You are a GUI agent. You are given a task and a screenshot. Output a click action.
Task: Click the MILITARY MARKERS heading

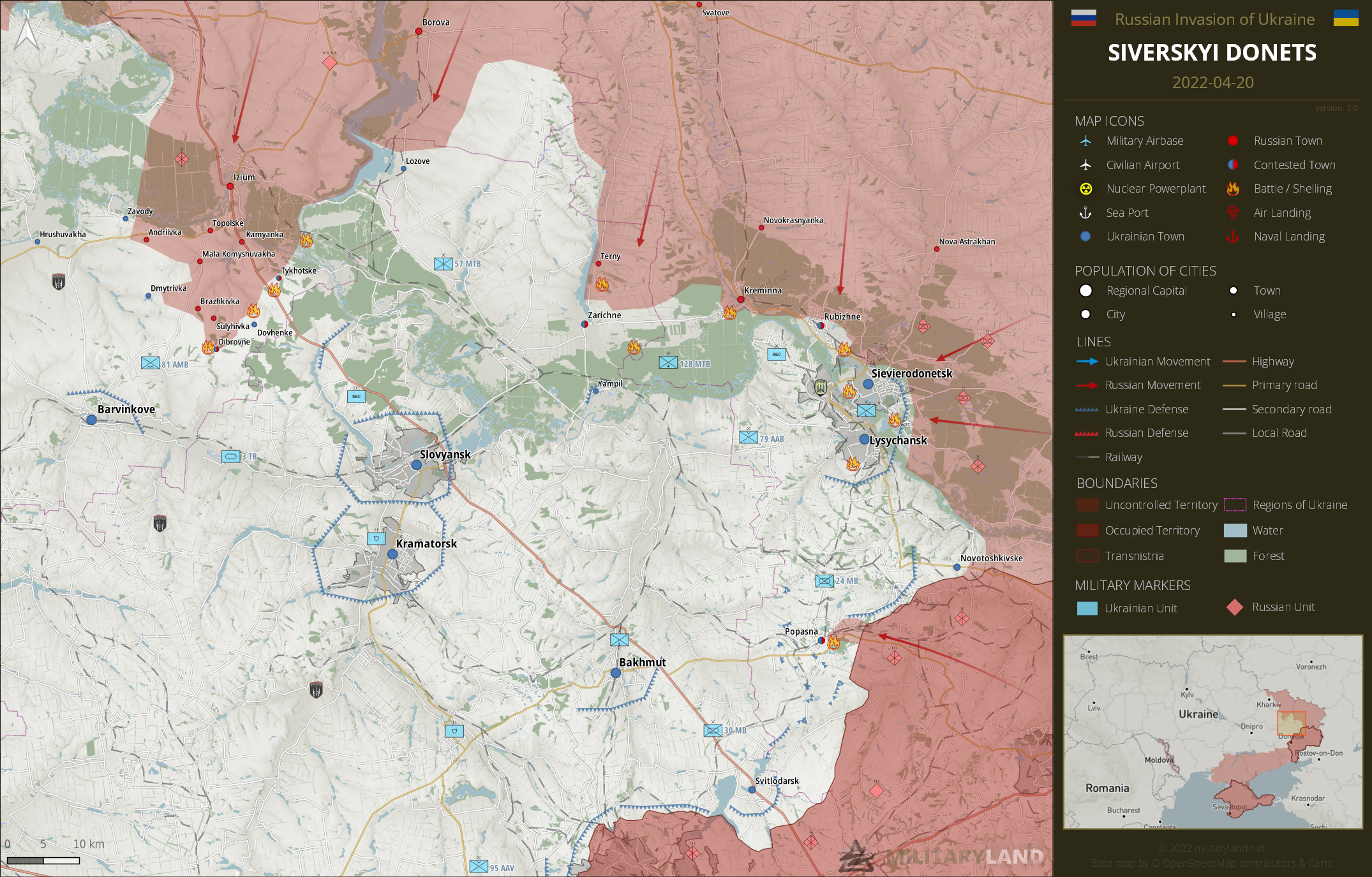click(x=1133, y=586)
